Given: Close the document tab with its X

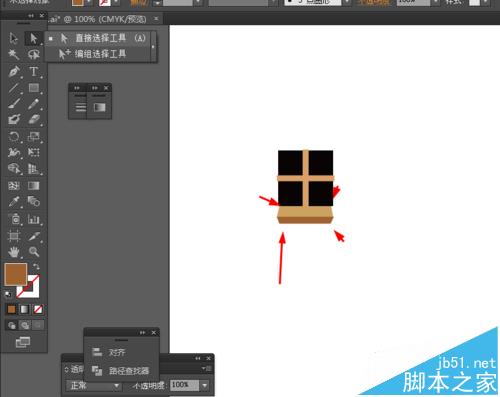Looking at the screenshot, I should click(156, 19).
